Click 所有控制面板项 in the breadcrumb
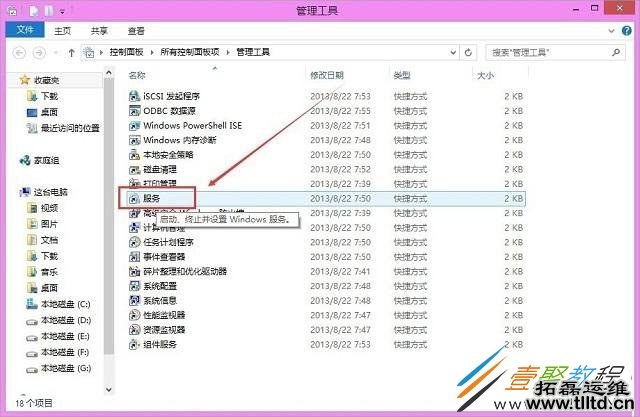 190,52
